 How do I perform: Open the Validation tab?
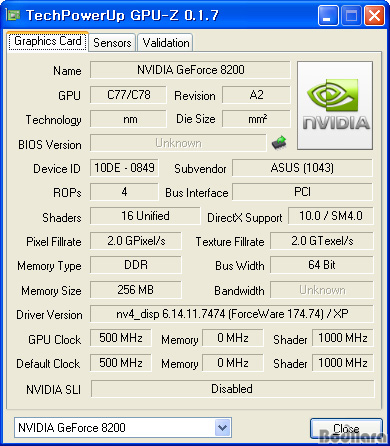166,43
